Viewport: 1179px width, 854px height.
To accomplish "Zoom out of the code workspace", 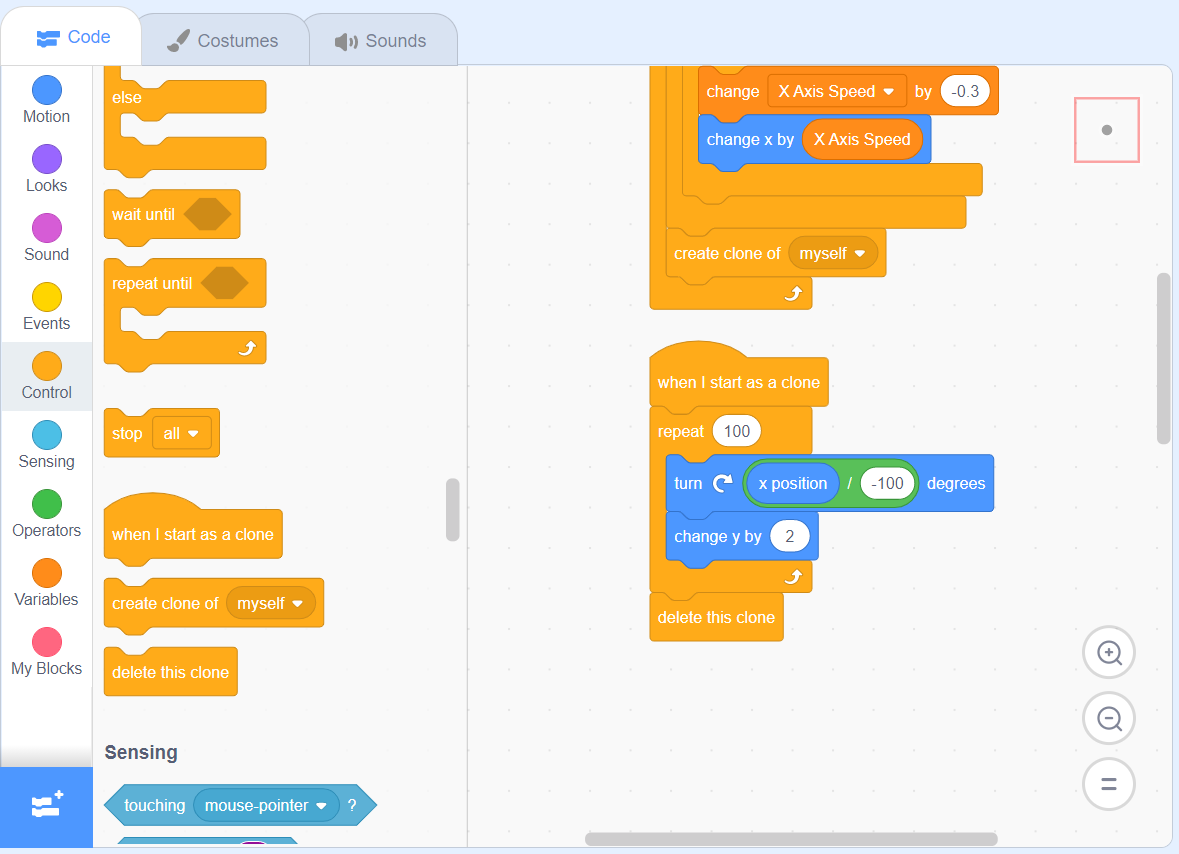I will (1108, 718).
